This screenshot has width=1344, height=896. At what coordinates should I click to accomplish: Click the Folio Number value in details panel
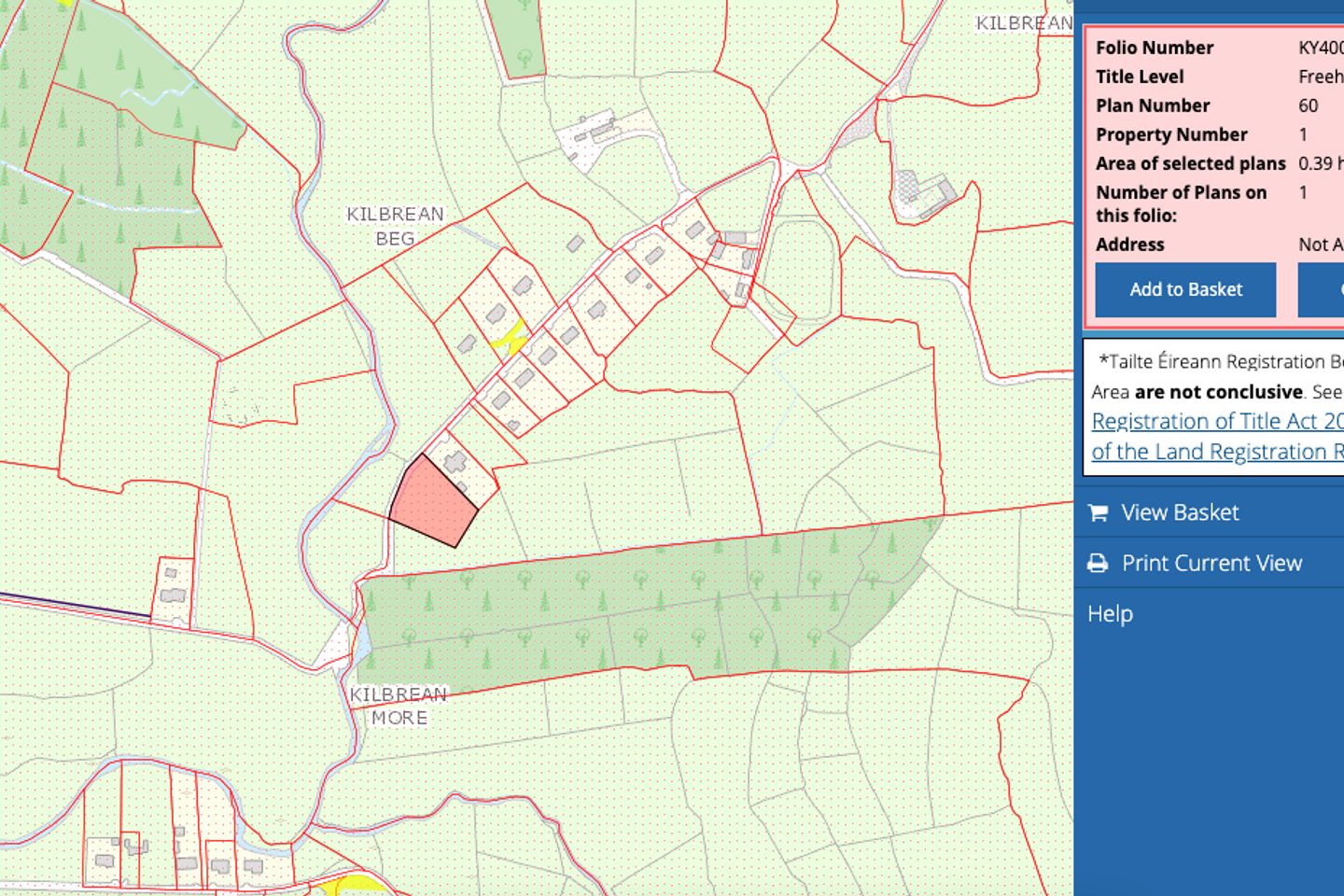click(1320, 48)
